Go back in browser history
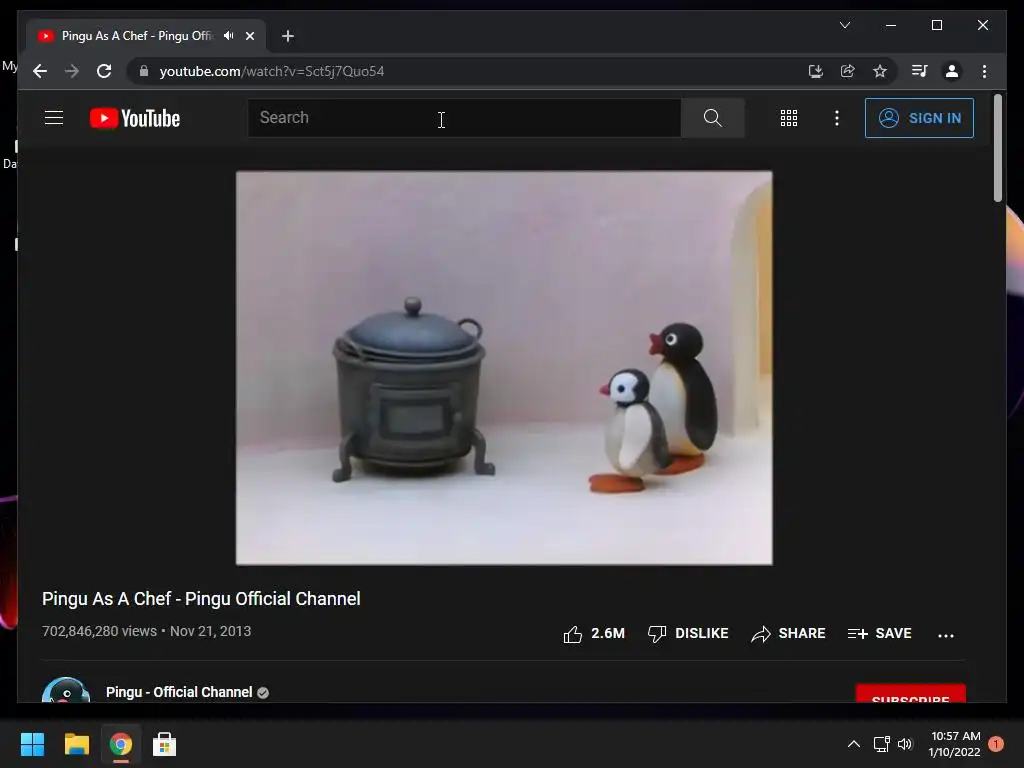This screenshot has width=1024, height=768. click(40, 71)
